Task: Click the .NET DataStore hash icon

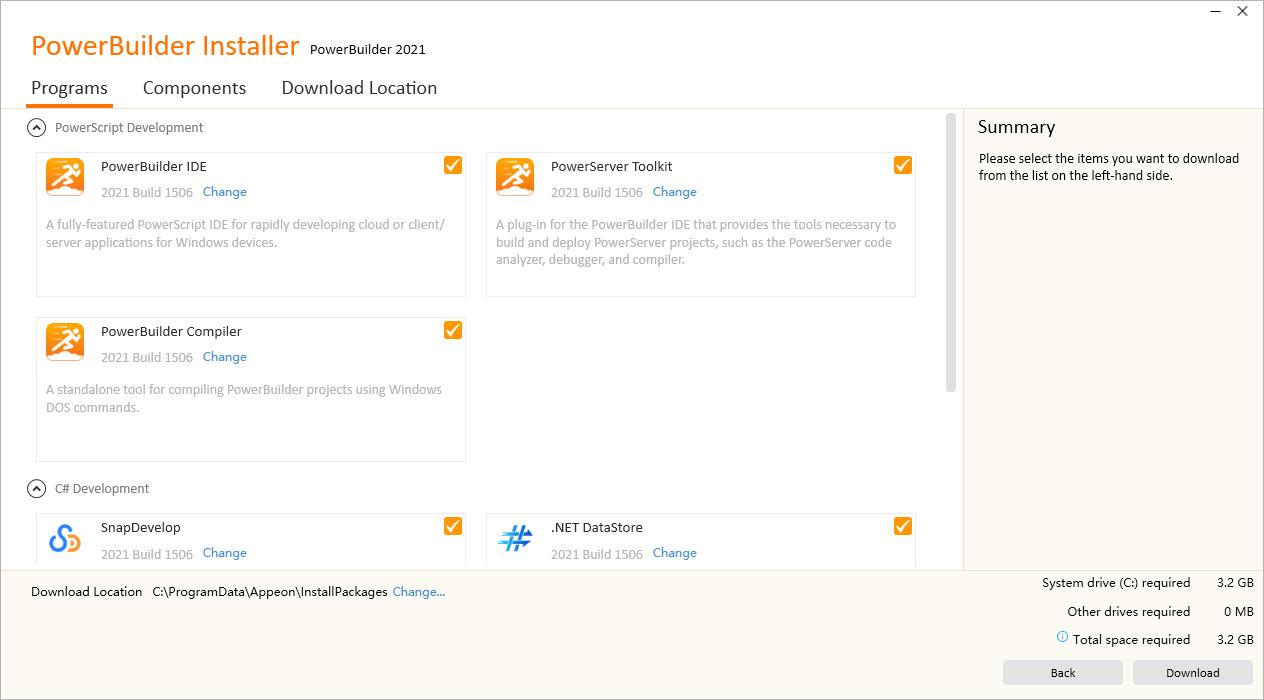Action: 515,538
